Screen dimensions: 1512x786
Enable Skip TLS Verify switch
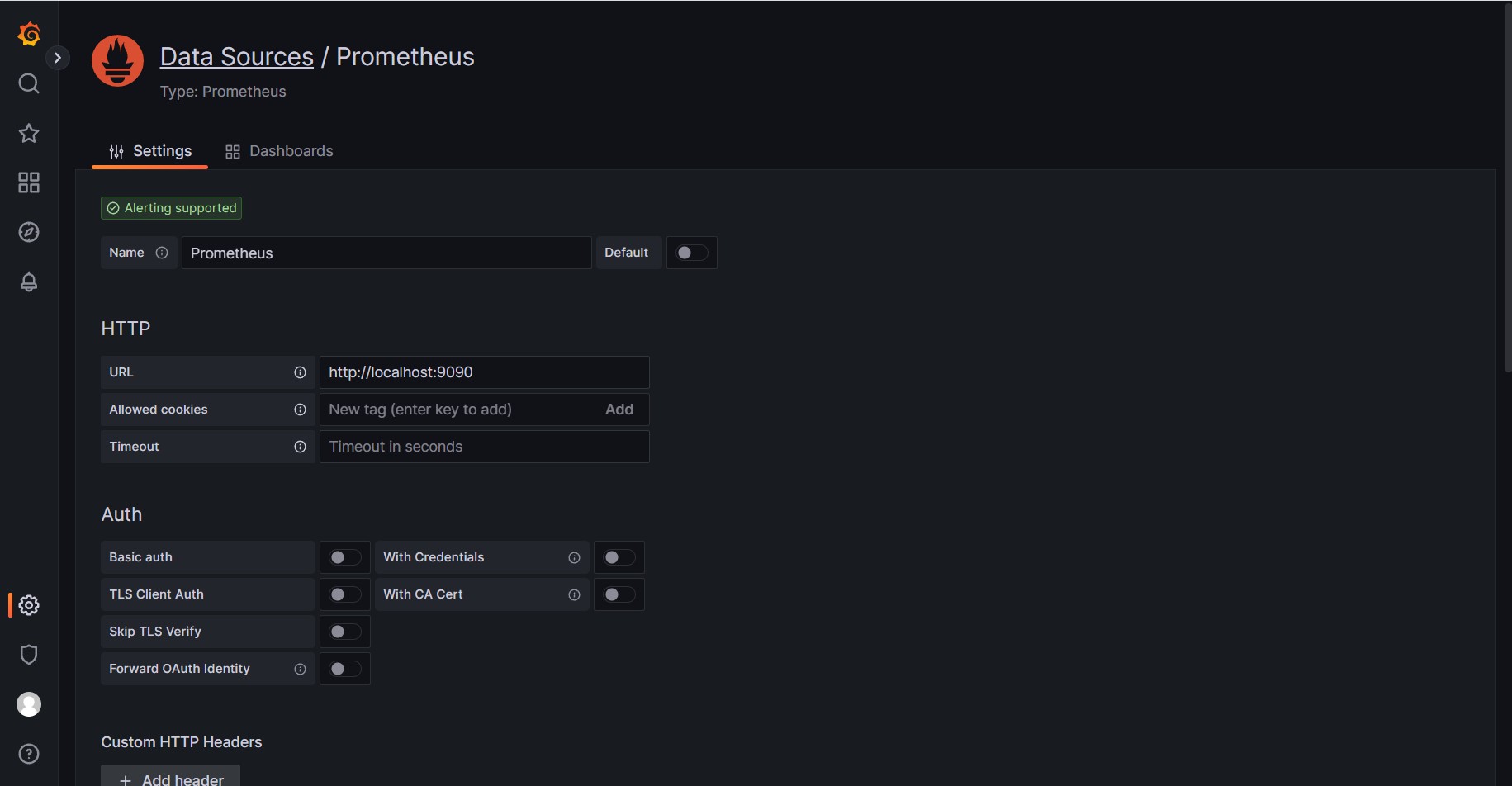click(x=344, y=632)
